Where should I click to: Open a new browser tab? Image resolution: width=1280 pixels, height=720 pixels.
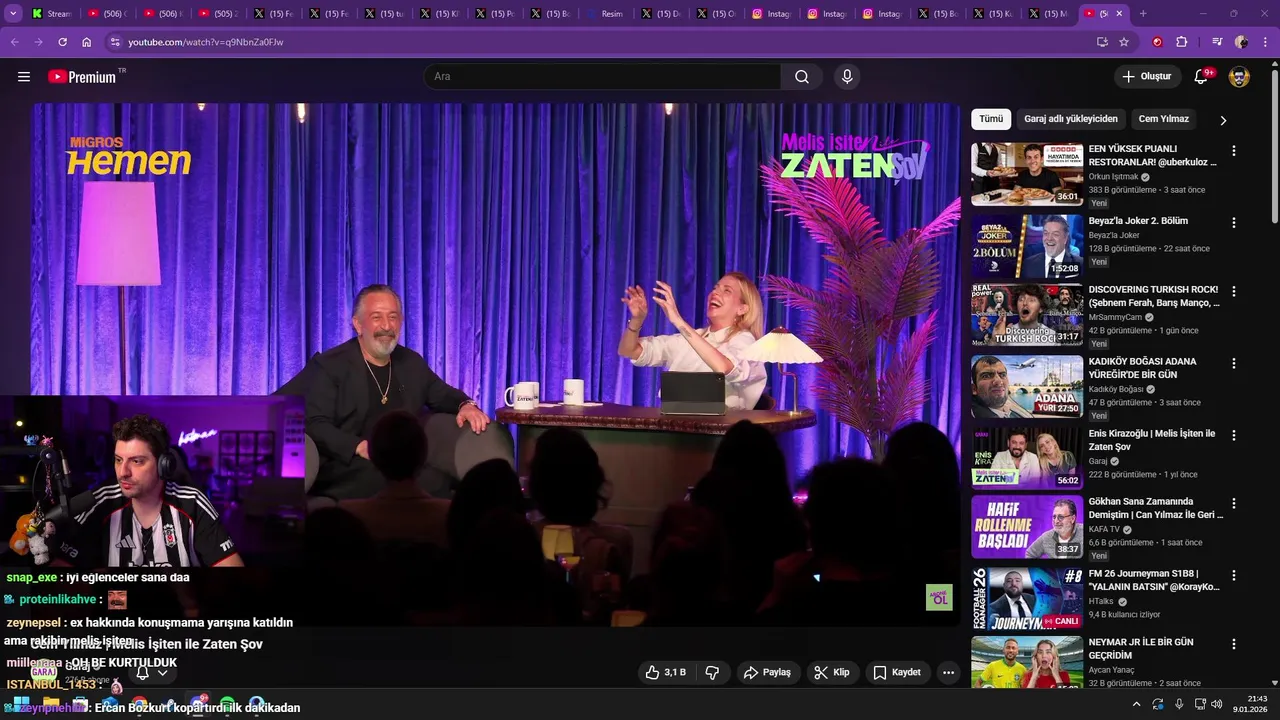(x=1143, y=14)
